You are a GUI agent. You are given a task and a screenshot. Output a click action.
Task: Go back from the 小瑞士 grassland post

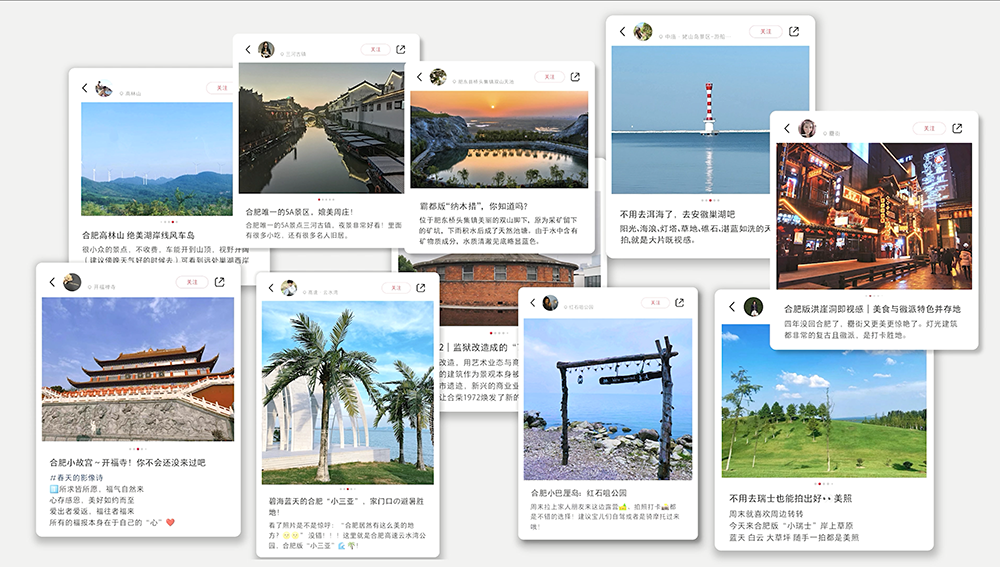[x=733, y=307]
